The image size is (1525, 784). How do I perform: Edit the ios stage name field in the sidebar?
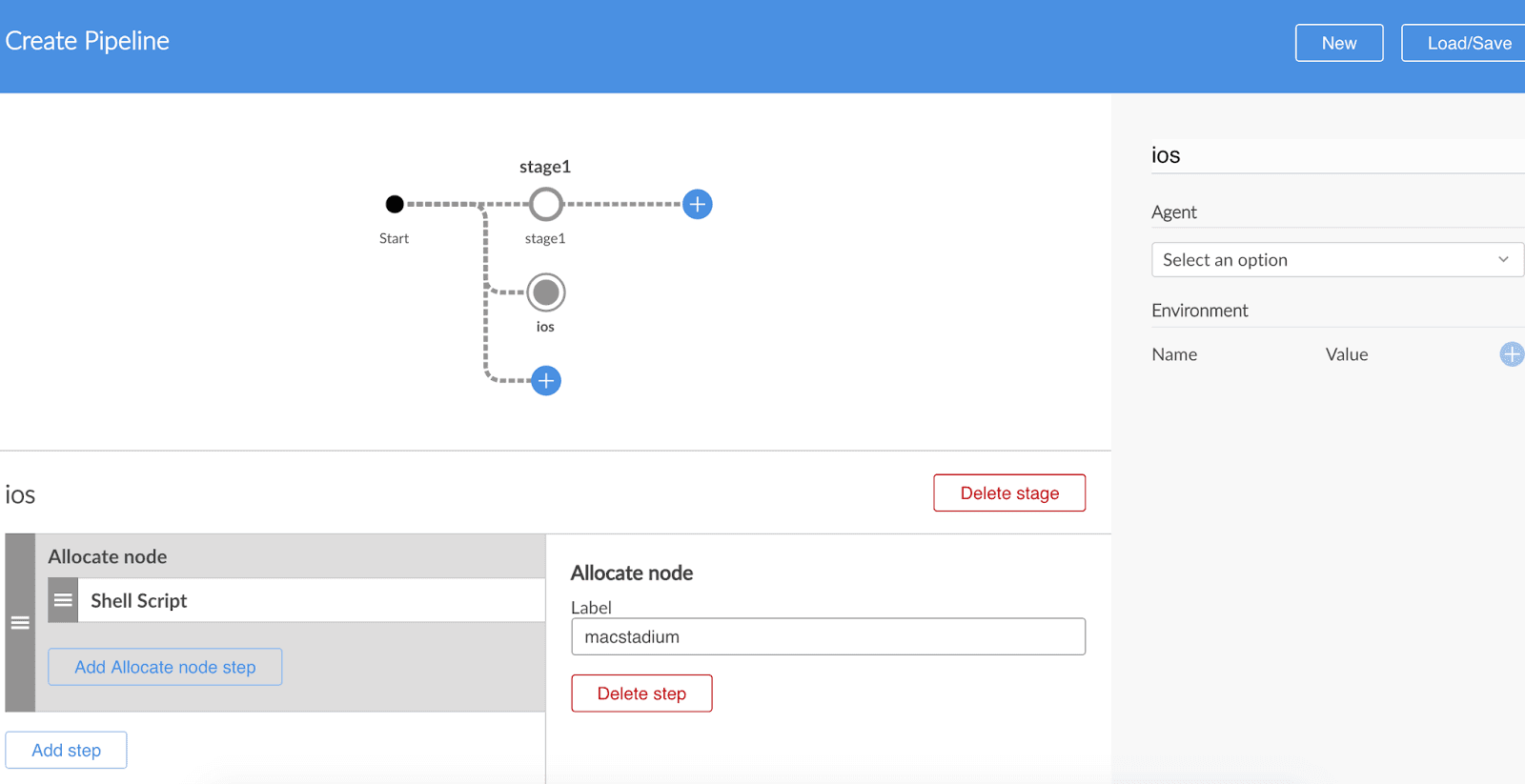(1334, 155)
